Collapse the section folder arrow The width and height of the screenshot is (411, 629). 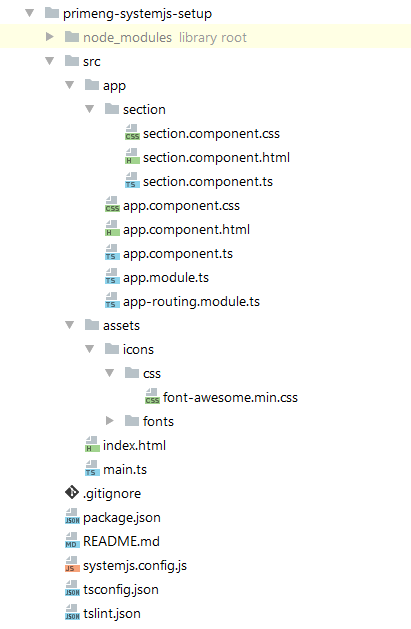click(90, 109)
